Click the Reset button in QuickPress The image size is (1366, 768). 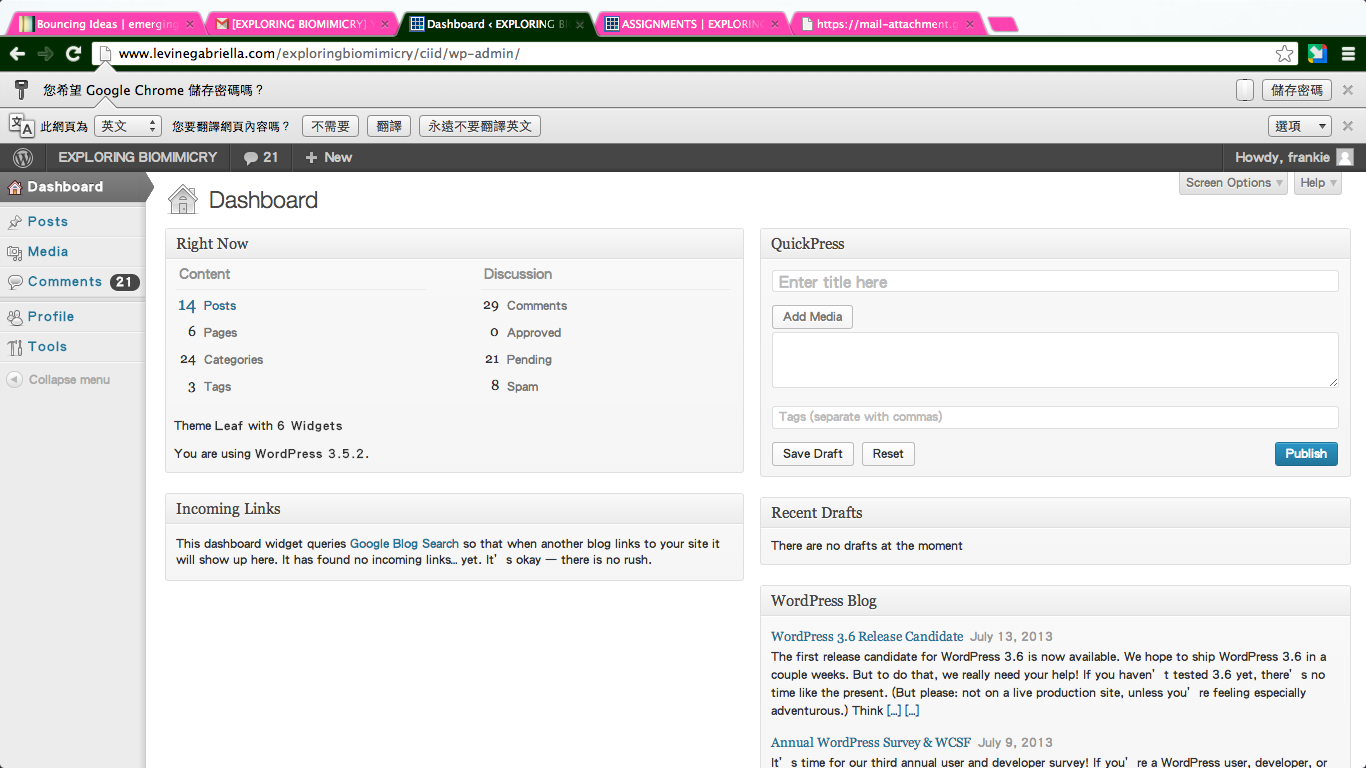(x=888, y=454)
